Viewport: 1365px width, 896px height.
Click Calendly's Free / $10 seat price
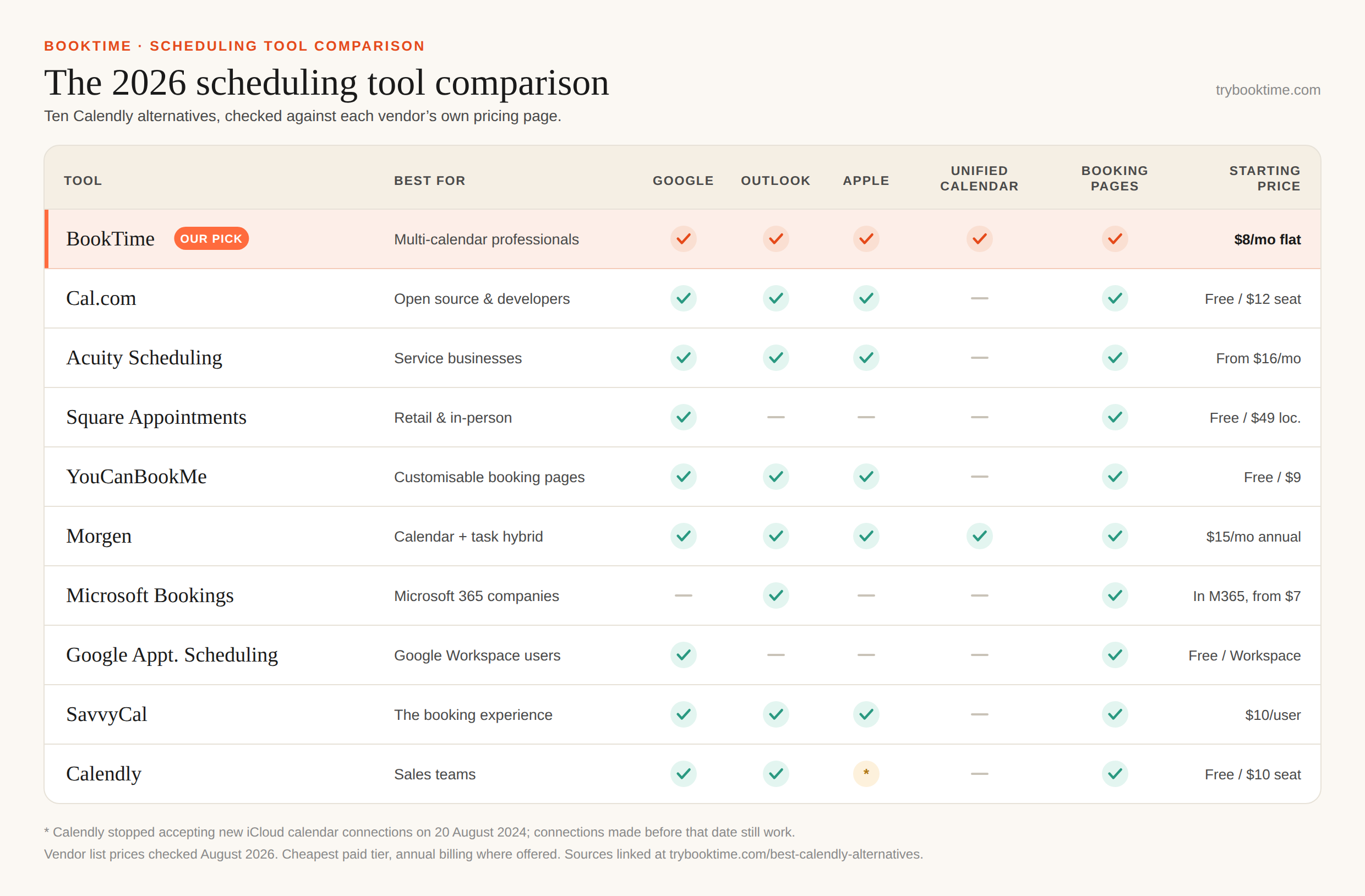[x=1253, y=774]
